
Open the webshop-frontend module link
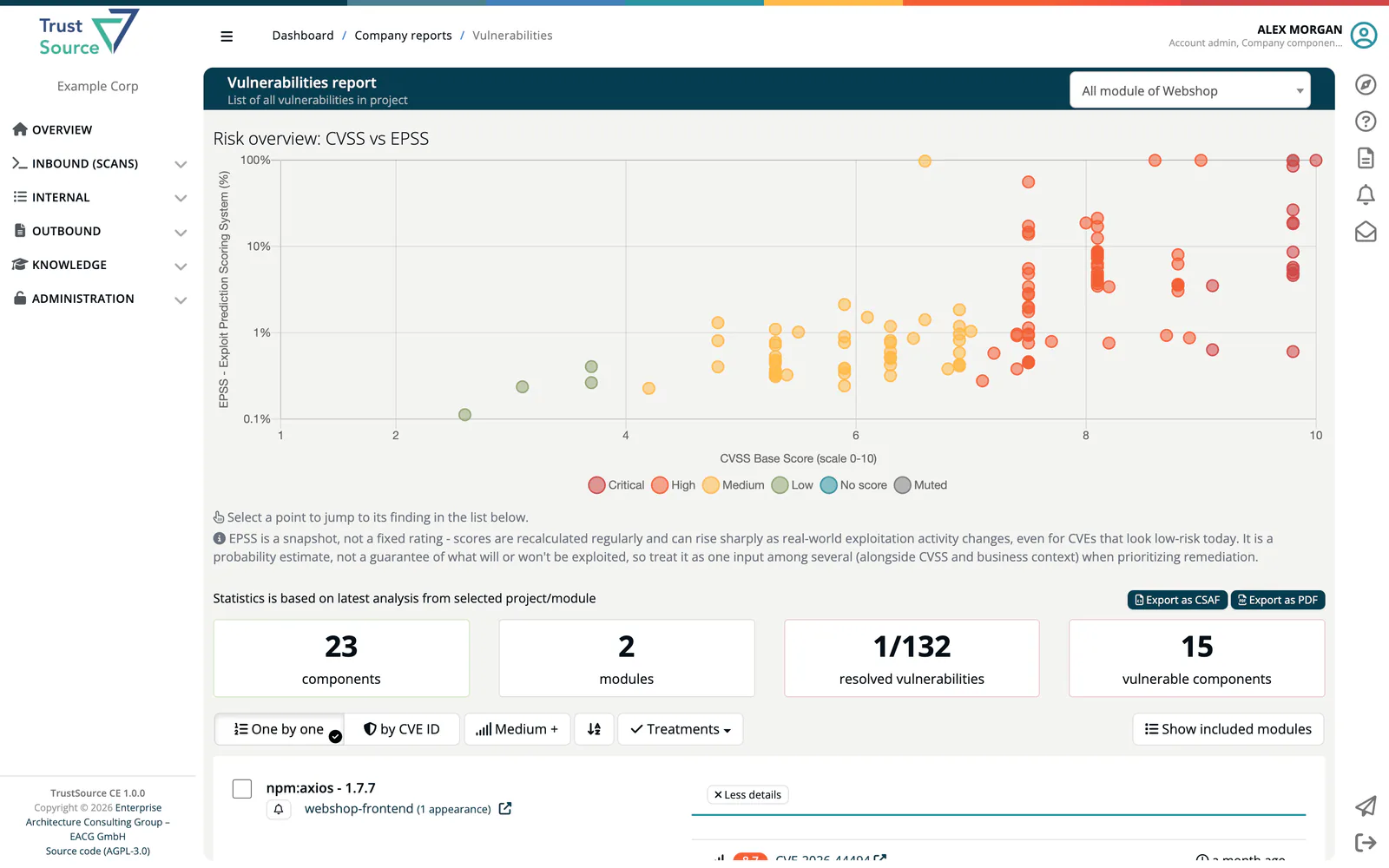pos(359,809)
